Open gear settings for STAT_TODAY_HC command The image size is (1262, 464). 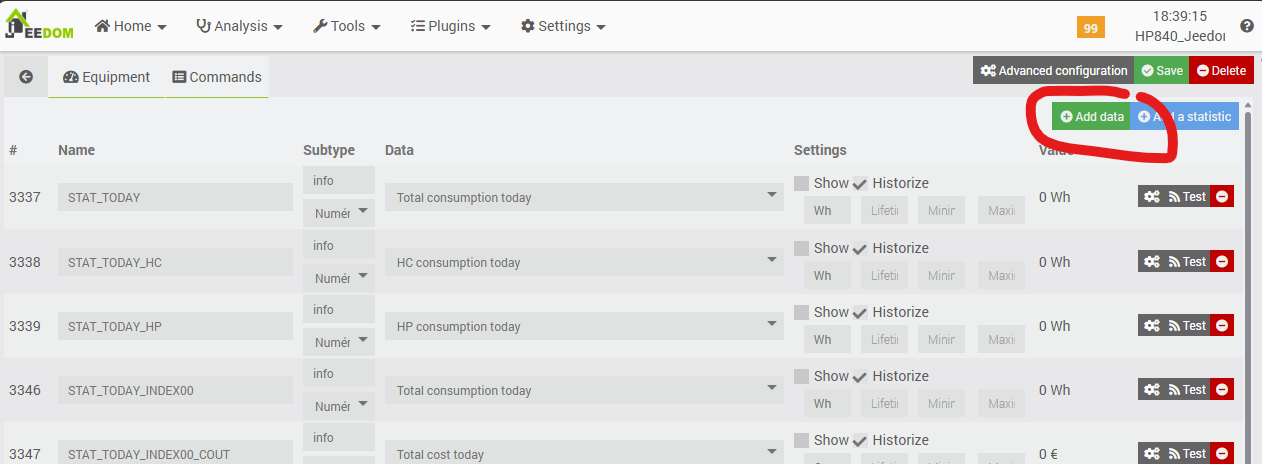tap(1152, 262)
